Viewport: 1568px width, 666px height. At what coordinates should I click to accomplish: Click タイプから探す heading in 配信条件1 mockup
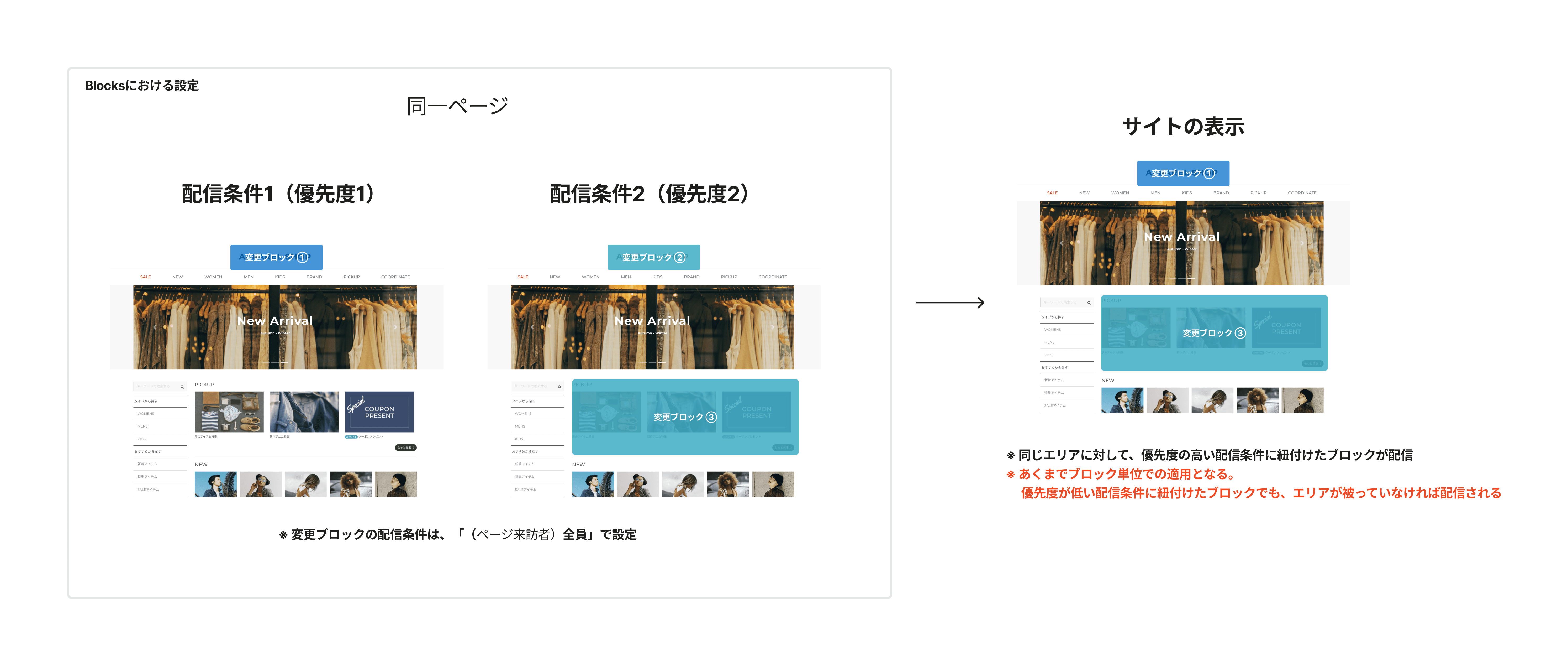tap(146, 402)
